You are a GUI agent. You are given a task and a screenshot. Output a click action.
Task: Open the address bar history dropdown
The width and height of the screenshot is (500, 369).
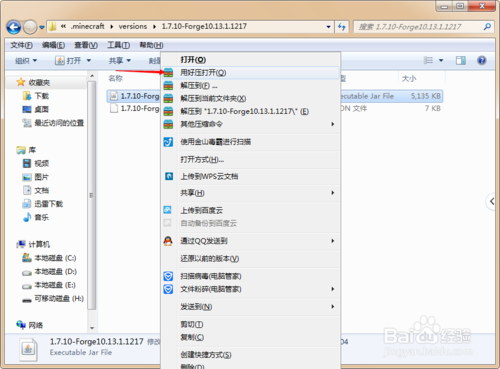coord(328,27)
